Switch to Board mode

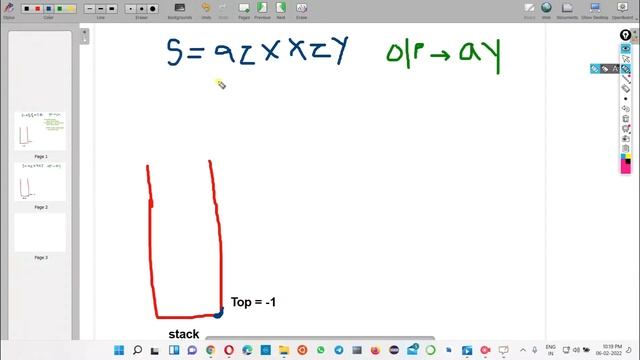click(x=529, y=10)
